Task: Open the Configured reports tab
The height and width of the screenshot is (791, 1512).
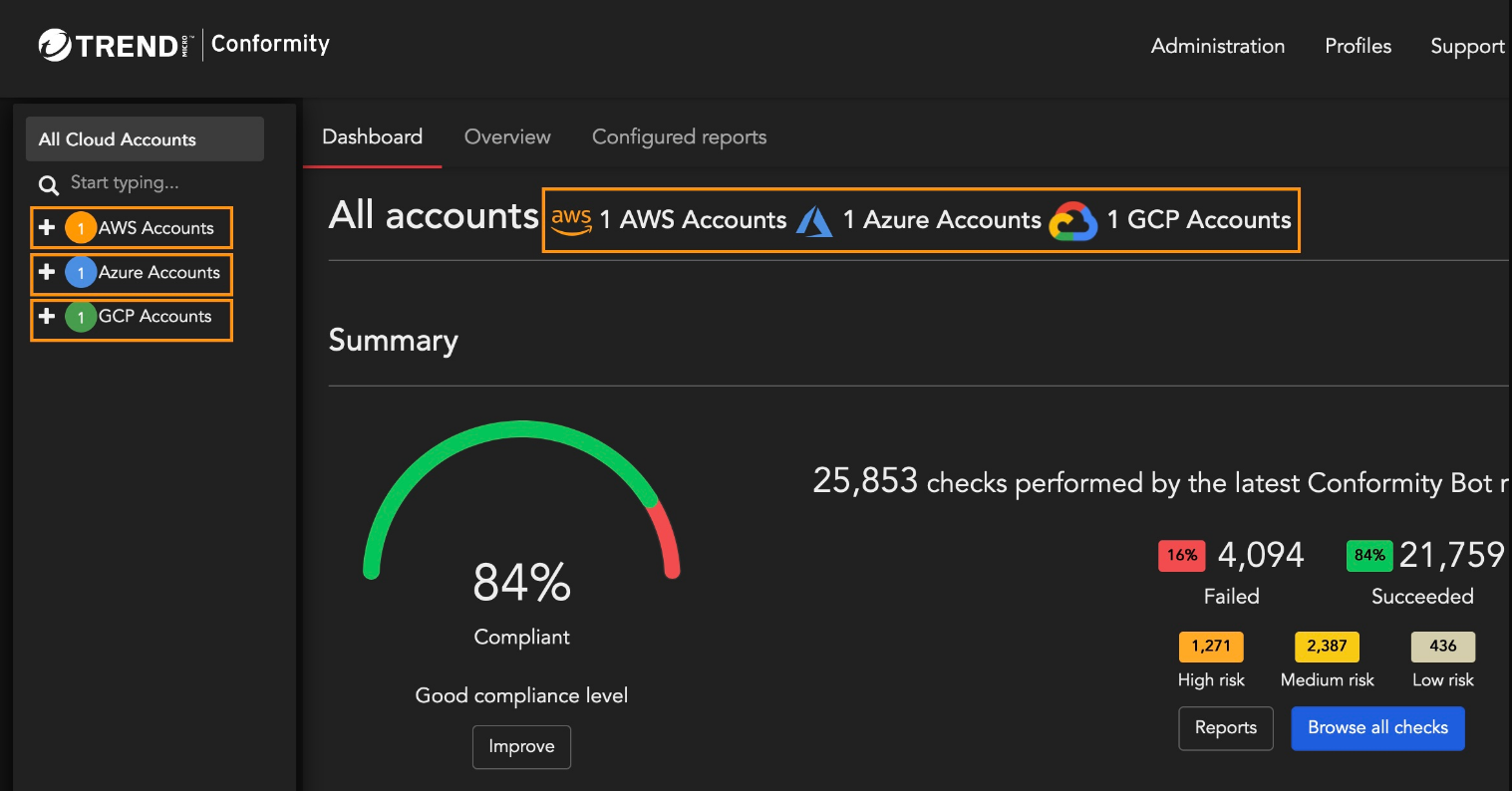Action: coord(679,136)
